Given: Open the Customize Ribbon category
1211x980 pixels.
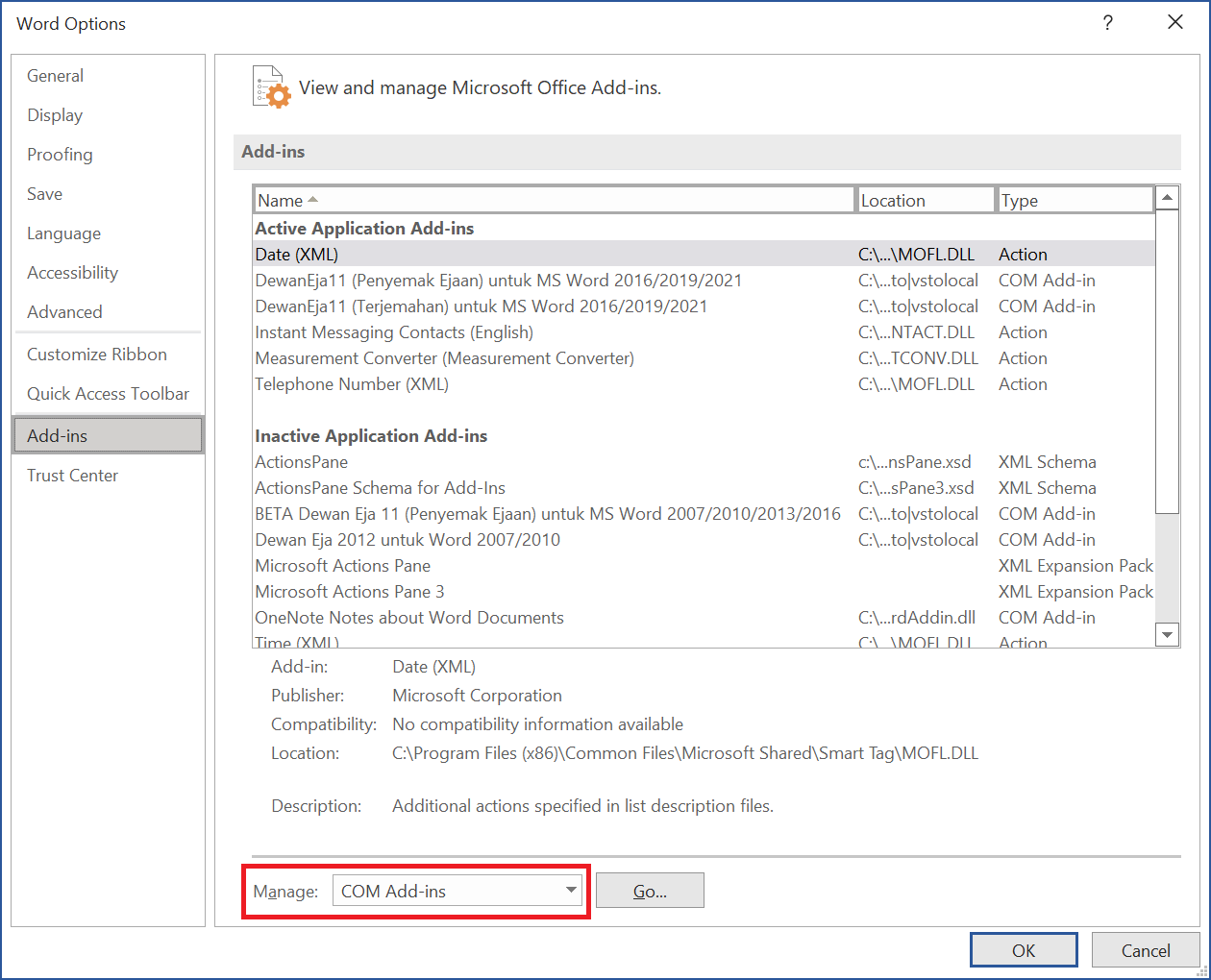Looking at the screenshot, I should point(96,355).
